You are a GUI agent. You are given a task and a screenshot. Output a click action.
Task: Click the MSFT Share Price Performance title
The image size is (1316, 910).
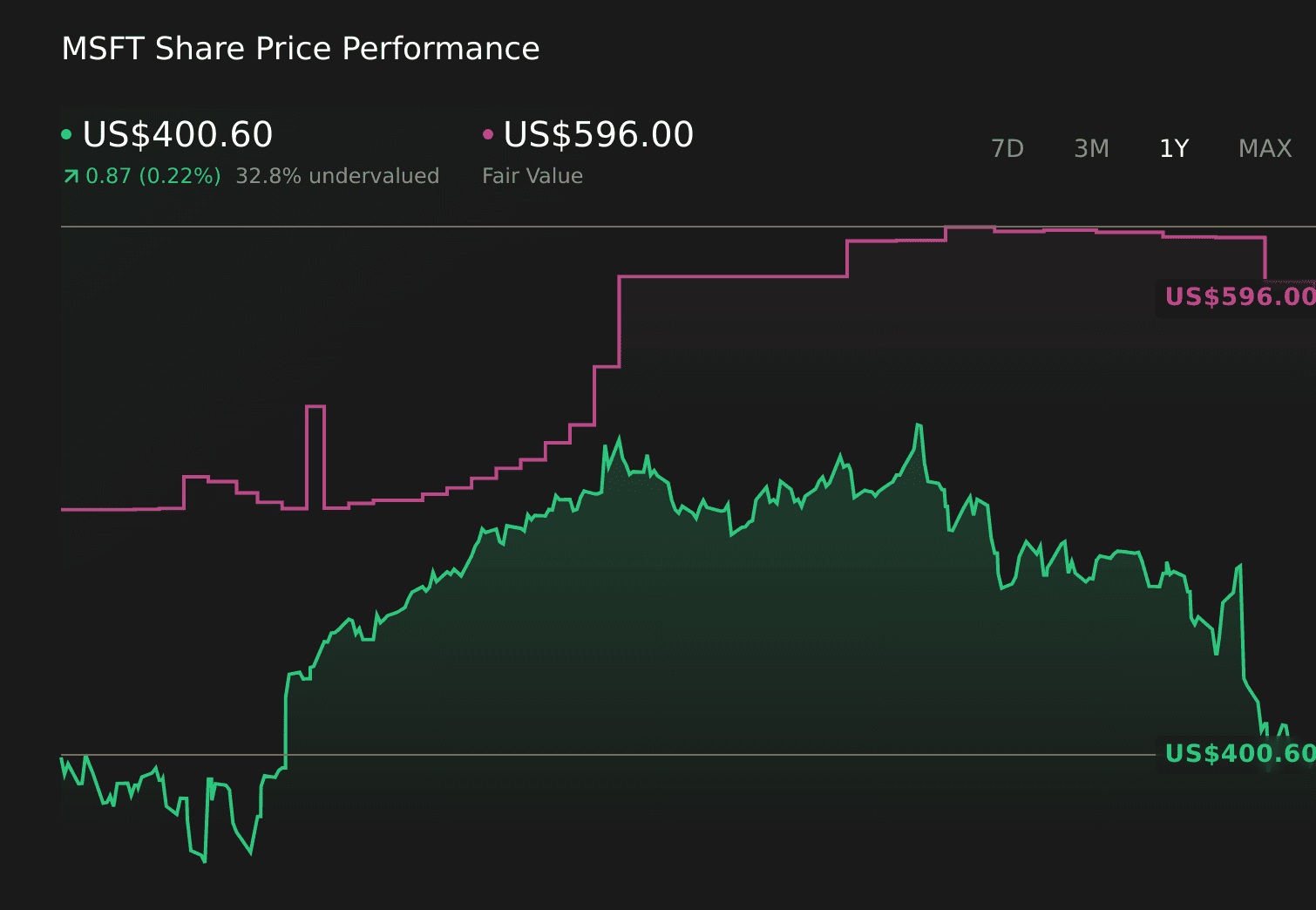click(x=301, y=49)
